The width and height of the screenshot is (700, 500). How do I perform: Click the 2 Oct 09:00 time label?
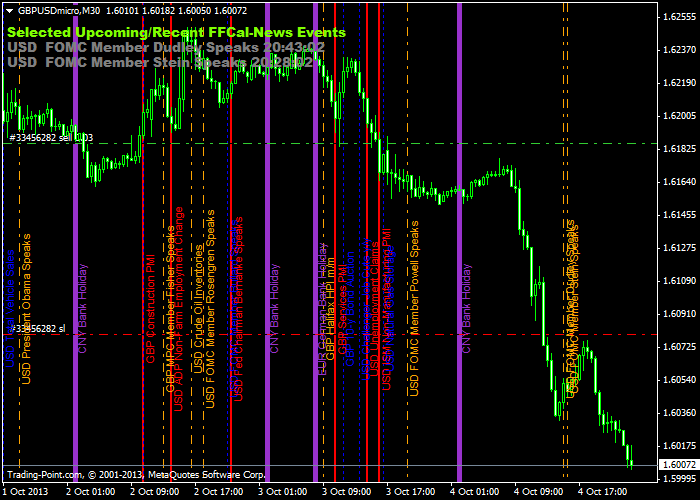coord(155,492)
